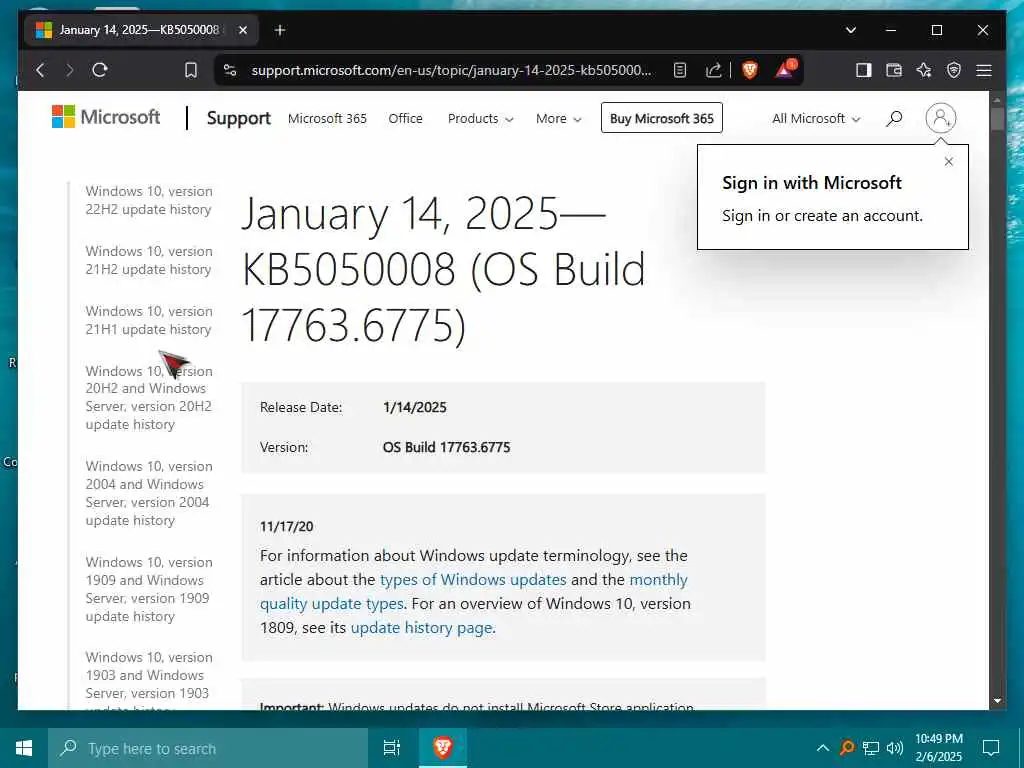Screen dimensions: 1024x768
Task: Open Windows 10 version 21H2 update history
Action: [149, 261]
